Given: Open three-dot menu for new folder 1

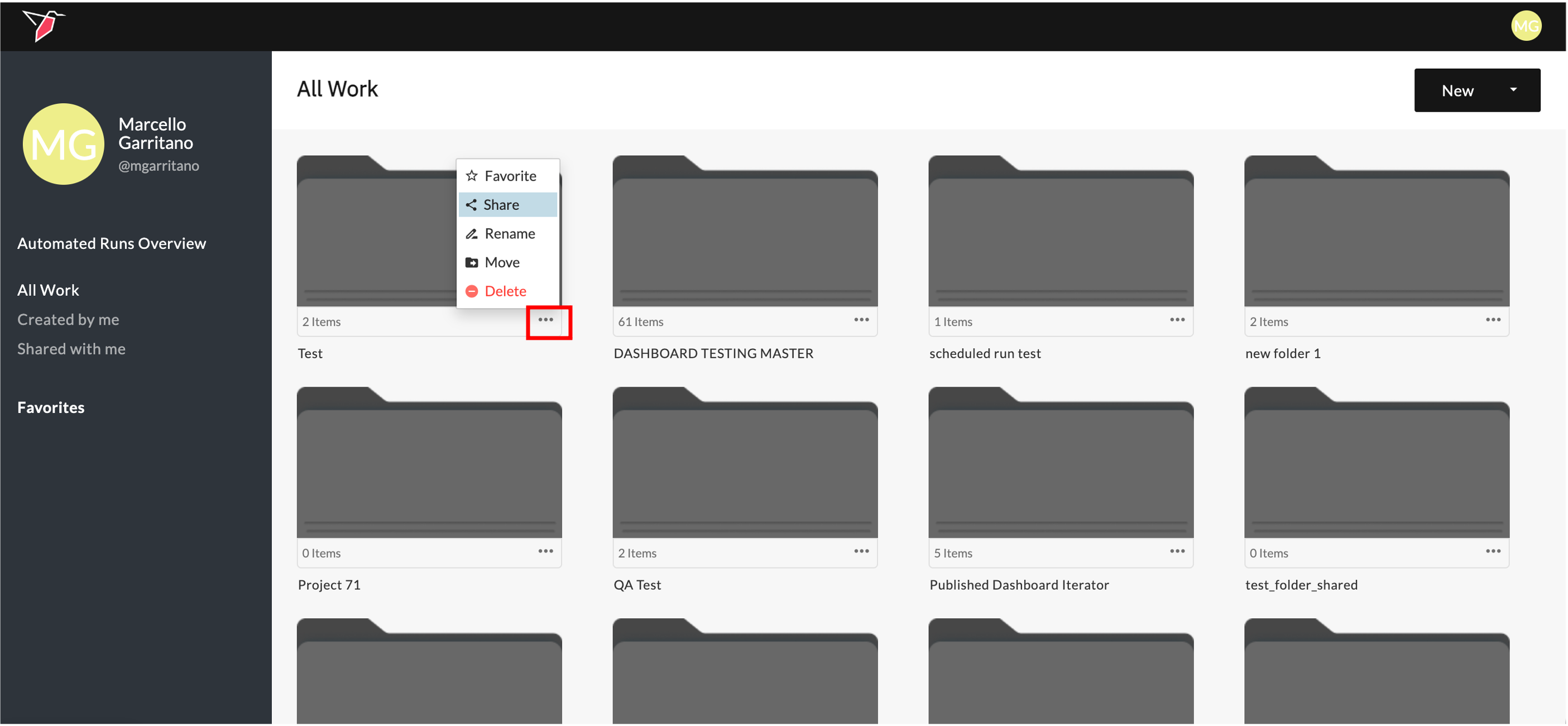Looking at the screenshot, I should (x=1493, y=320).
